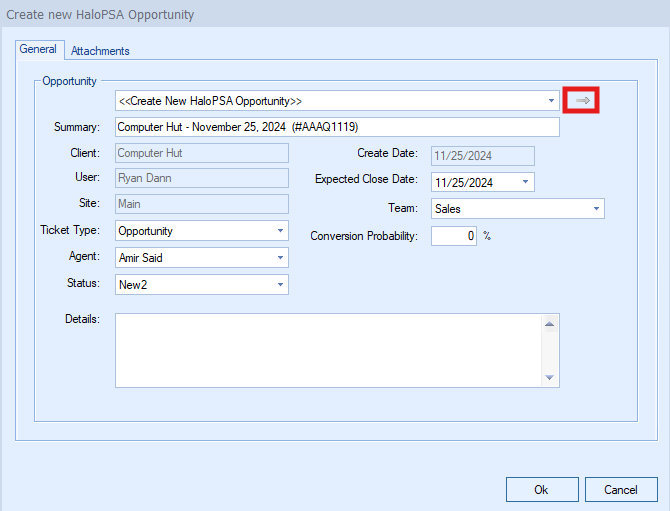The height and width of the screenshot is (511, 670).
Task: Expand the Create New HaloPSA Opportunity dropdown
Action: coord(551,101)
